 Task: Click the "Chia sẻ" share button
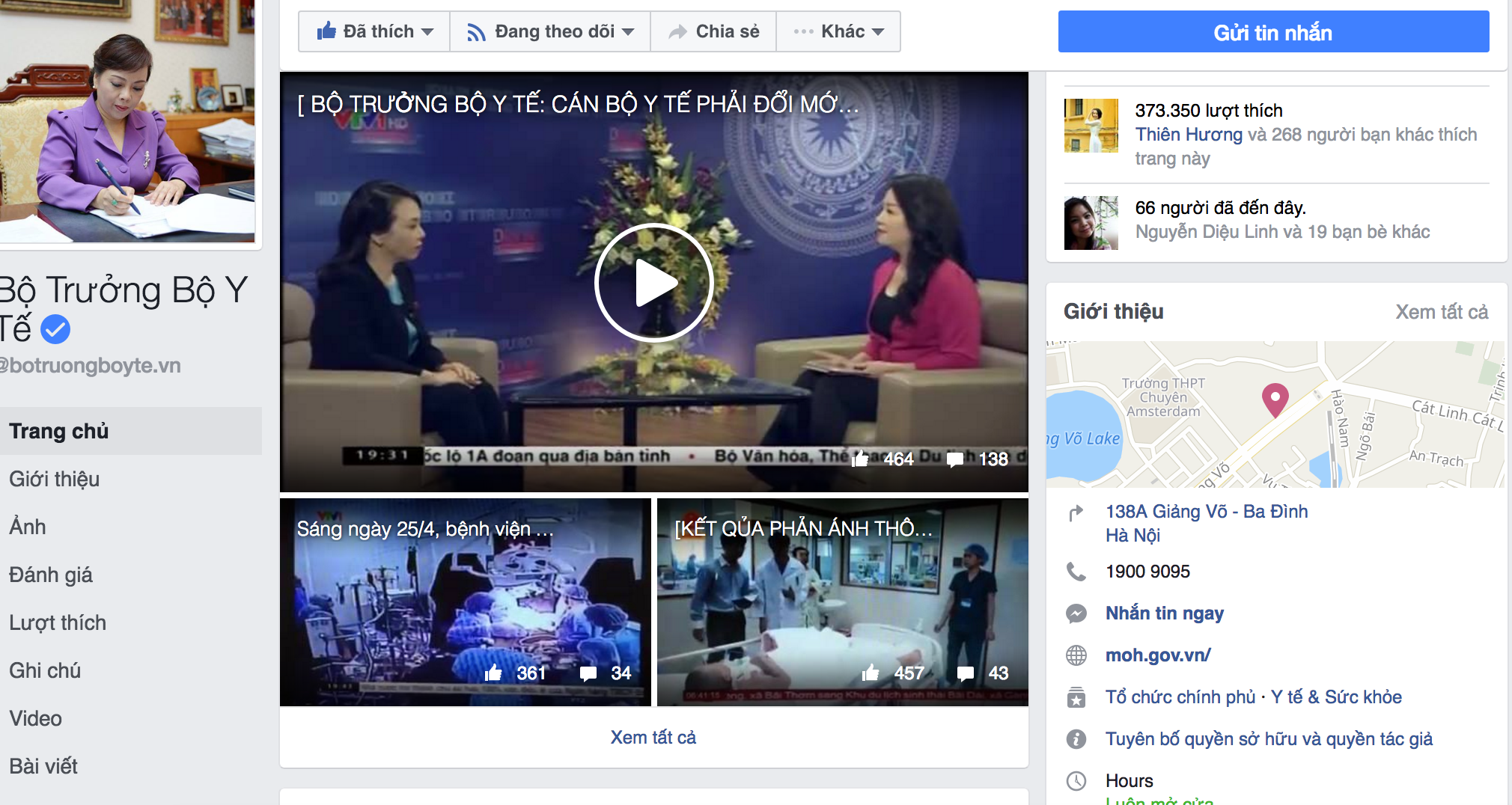click(713, 31)
